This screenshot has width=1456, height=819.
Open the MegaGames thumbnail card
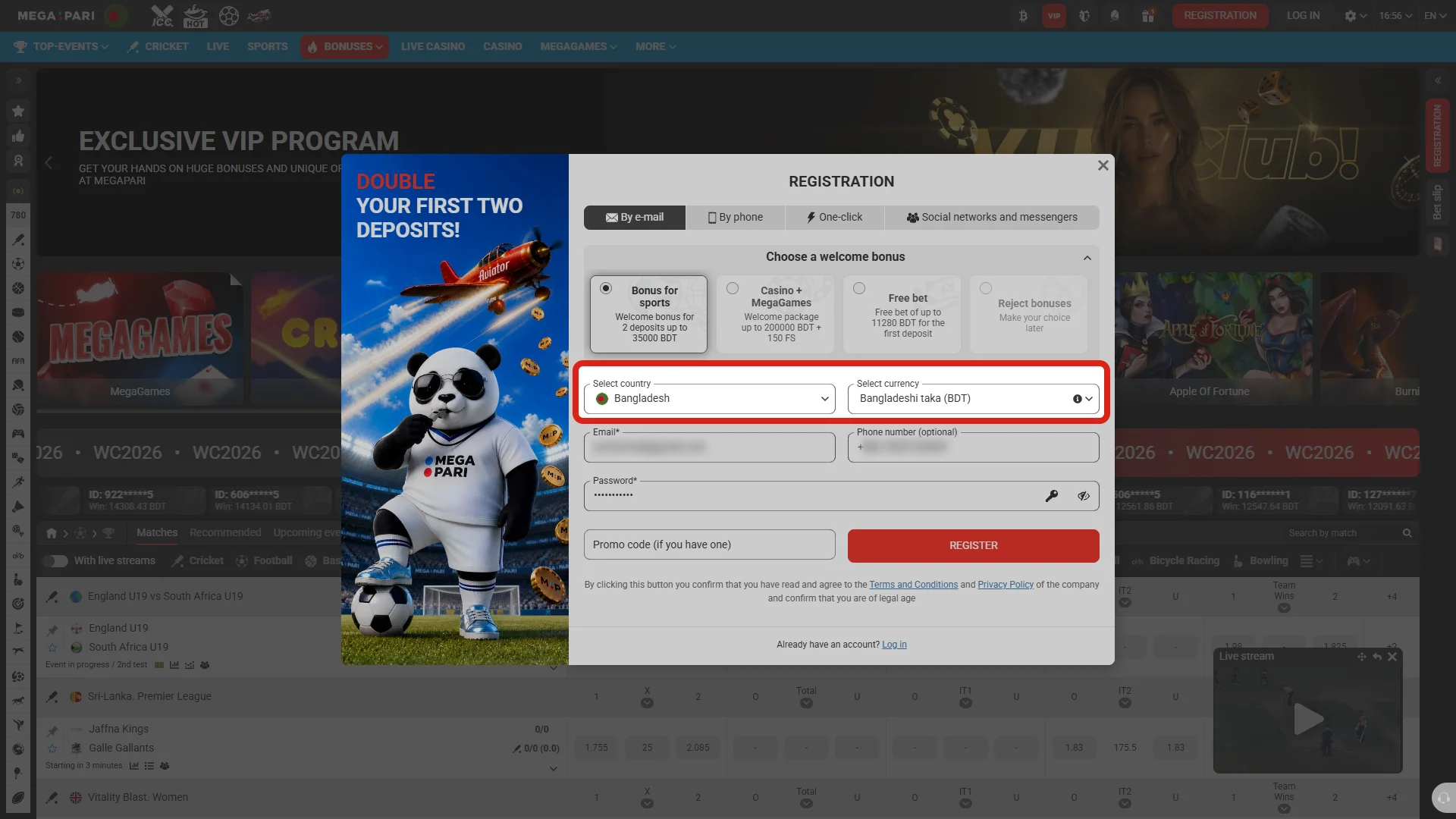click(140, 338)
